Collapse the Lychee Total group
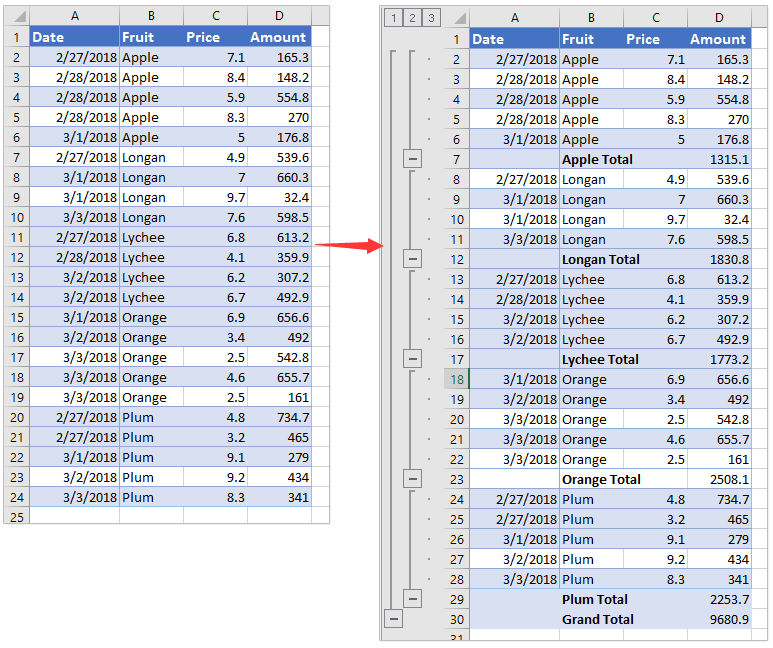Screen dimensions: 773x648 (x=413, y=359)
